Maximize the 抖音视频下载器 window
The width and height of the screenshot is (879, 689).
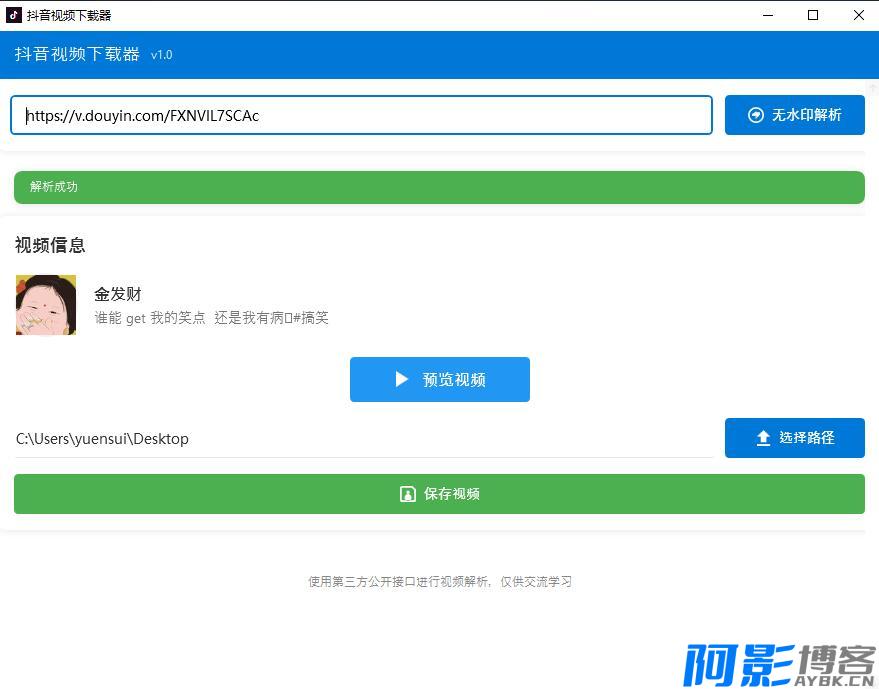(813, 15)
